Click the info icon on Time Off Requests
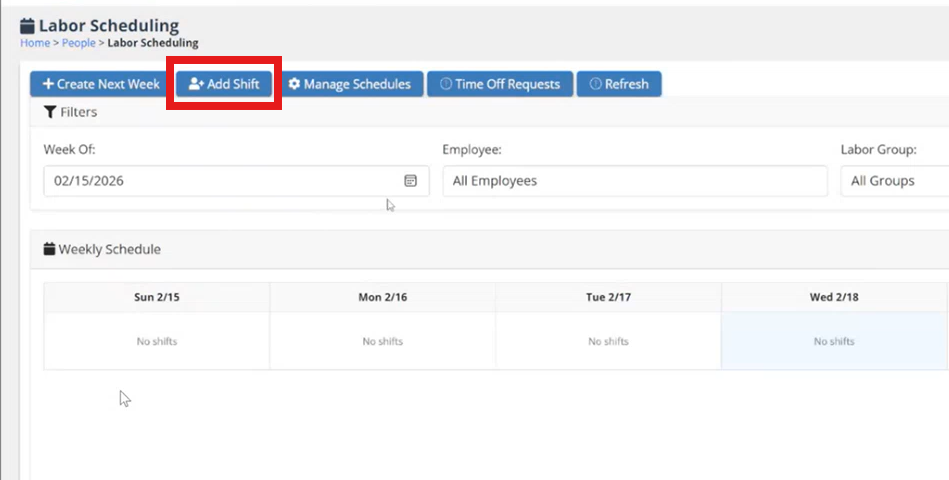The width and height of the screenshot is (949, 480). [446, 84]
